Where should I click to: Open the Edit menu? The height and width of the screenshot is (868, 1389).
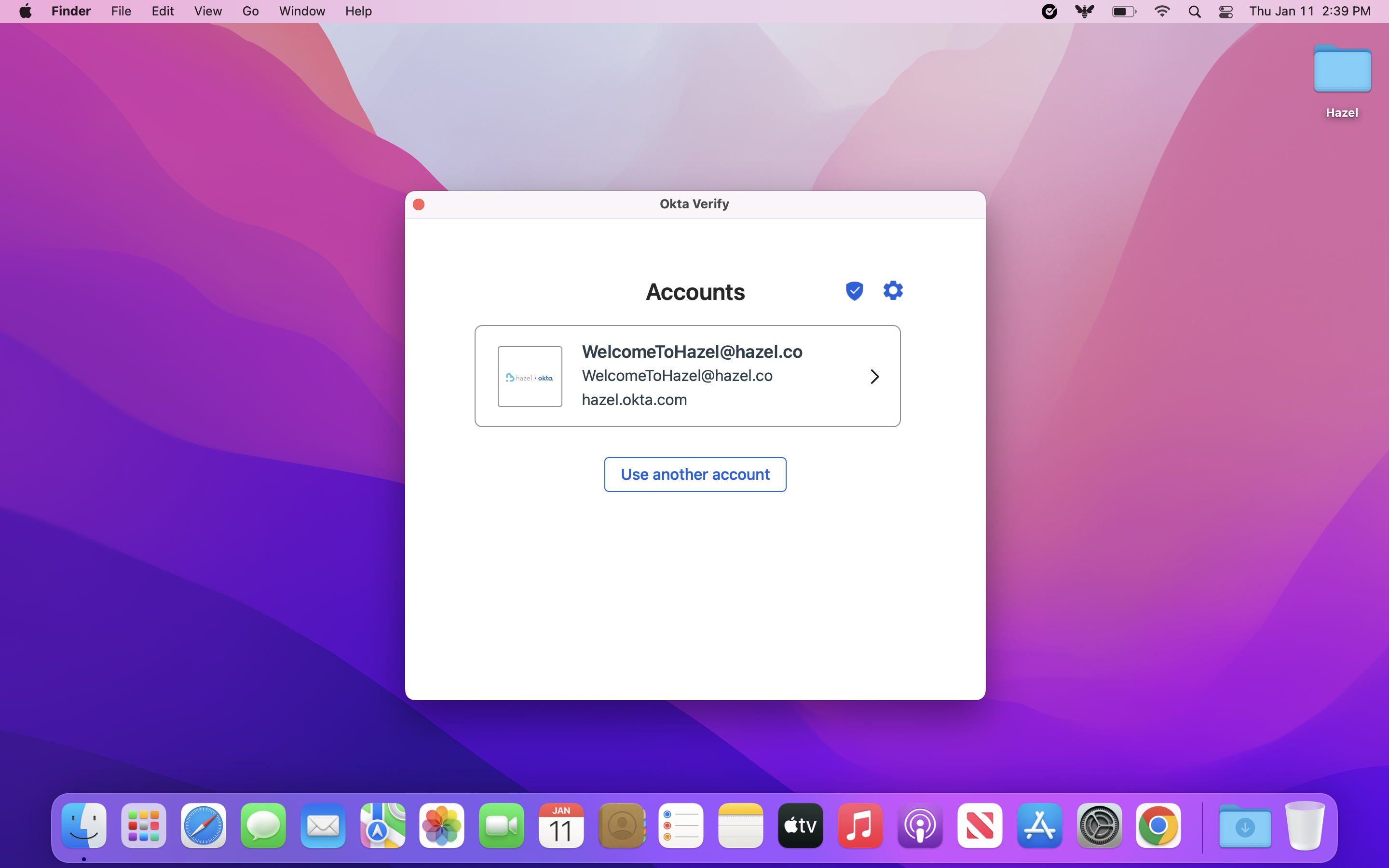(x=163, y=11)
